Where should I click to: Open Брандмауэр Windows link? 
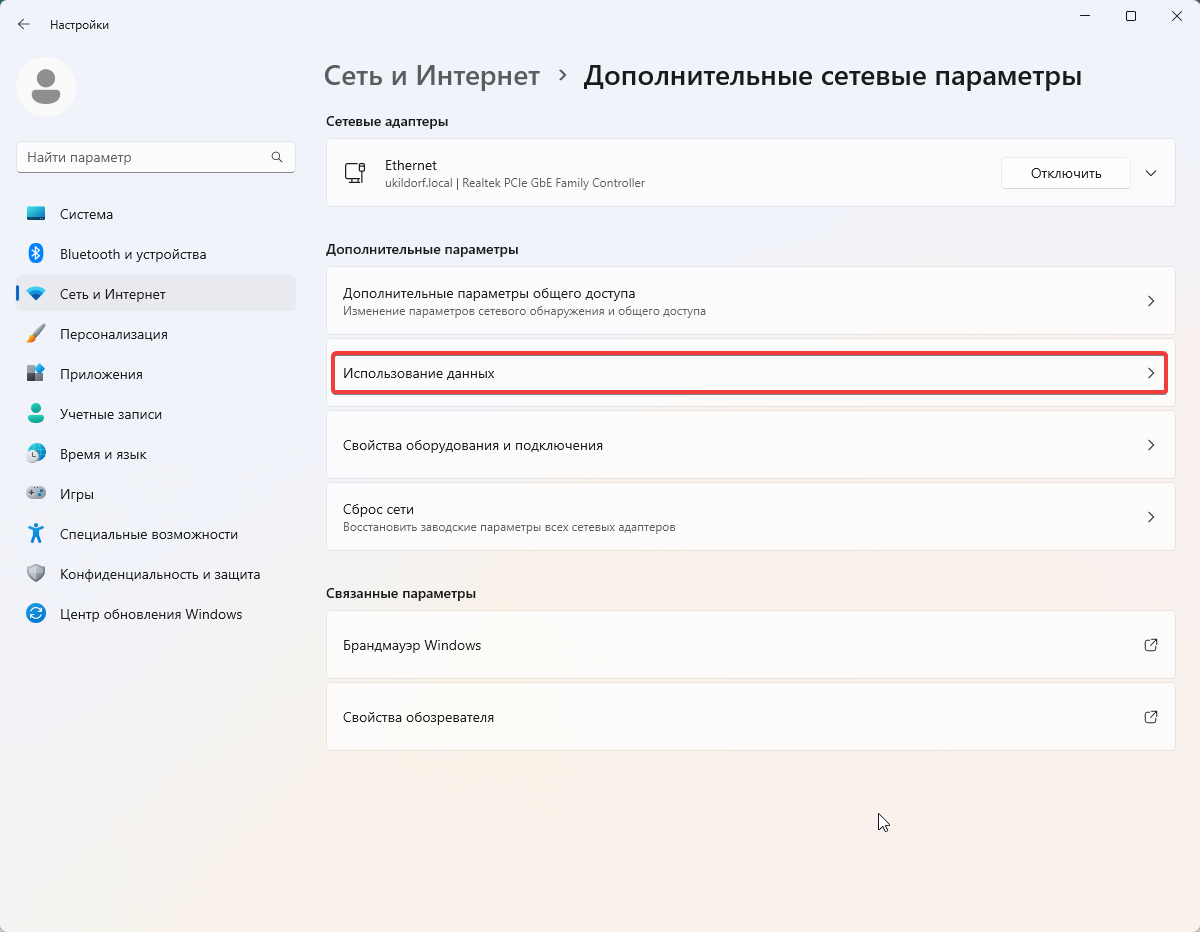[750, 645]
